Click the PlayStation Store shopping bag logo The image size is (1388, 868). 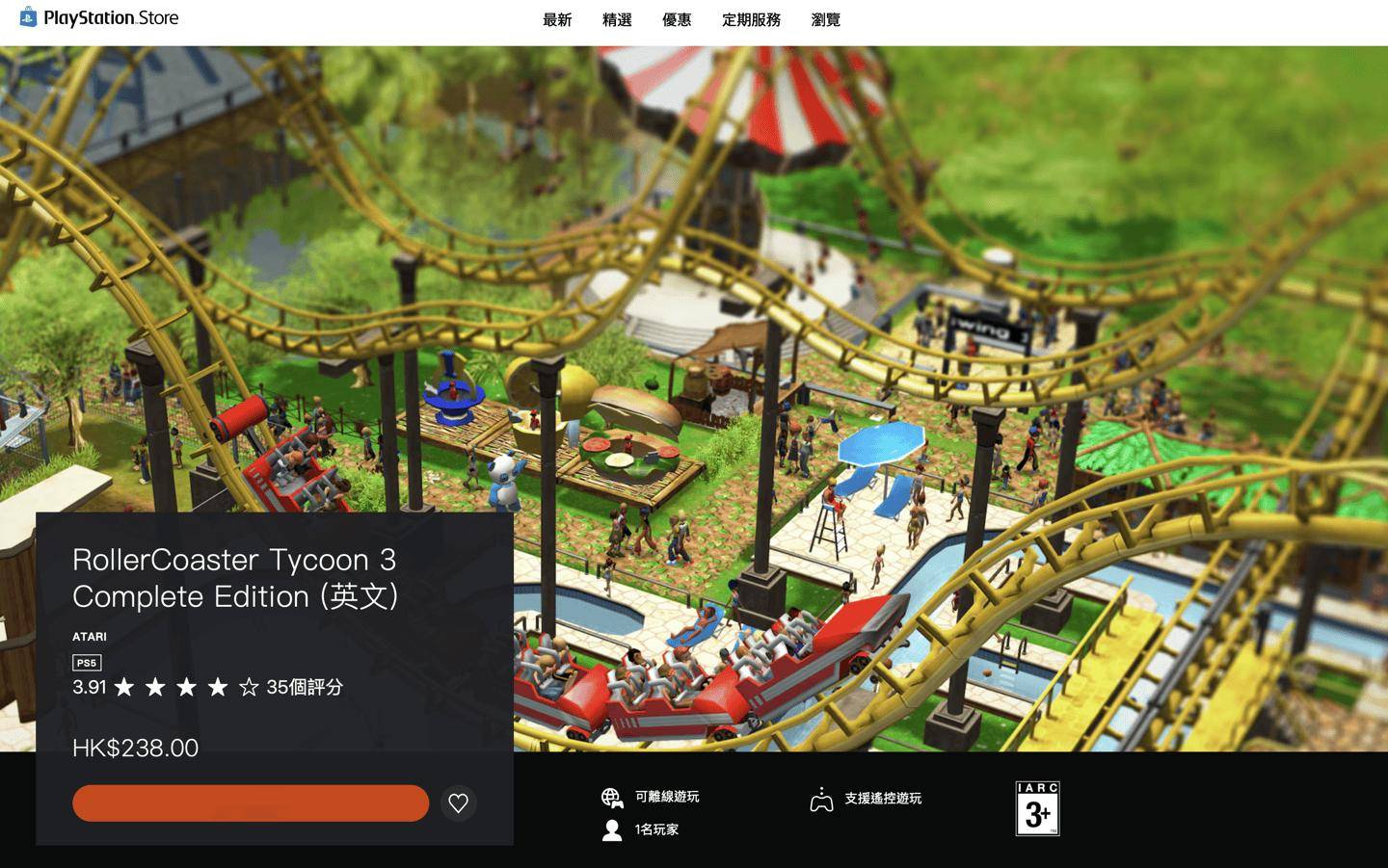[x=28, y=17]
